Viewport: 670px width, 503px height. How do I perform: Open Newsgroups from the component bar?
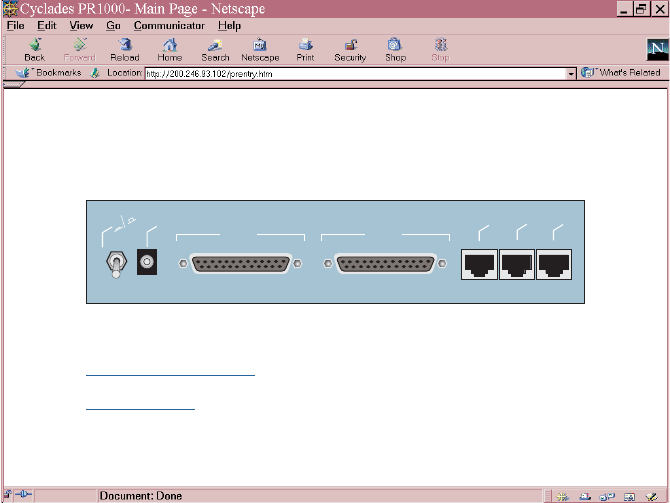607,496
